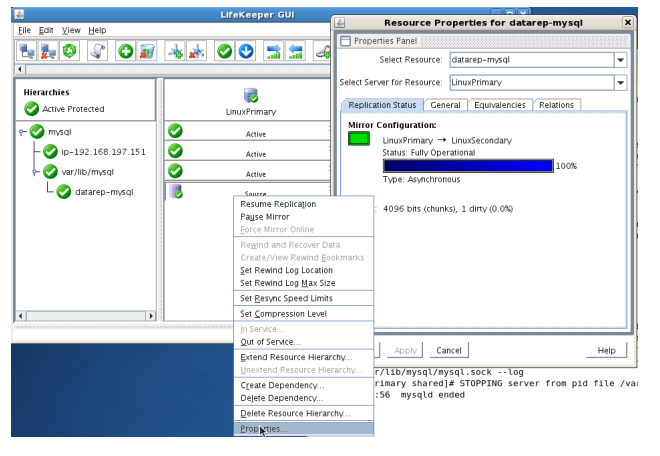Close the Resource Properties dialog
660x456 pixels.
[x=628, y=22]
